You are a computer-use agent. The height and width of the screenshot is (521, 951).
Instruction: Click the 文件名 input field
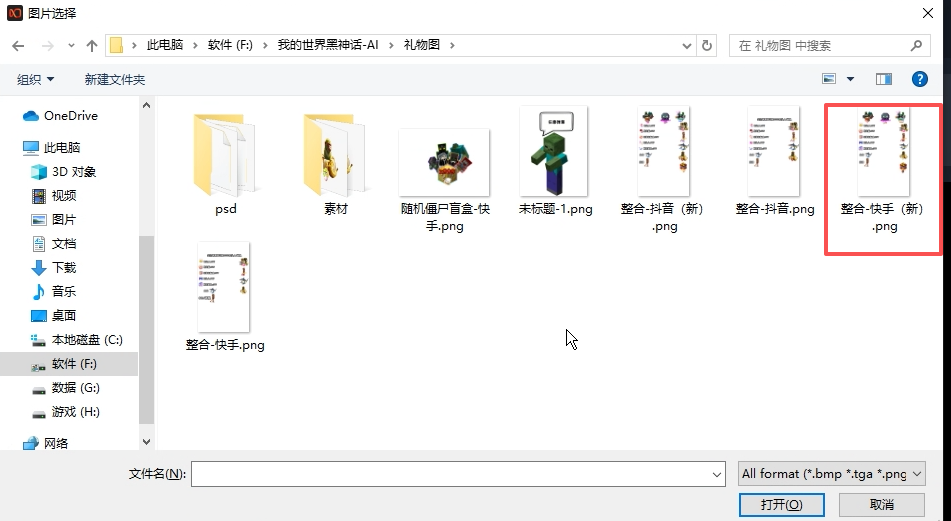(458, 474)
